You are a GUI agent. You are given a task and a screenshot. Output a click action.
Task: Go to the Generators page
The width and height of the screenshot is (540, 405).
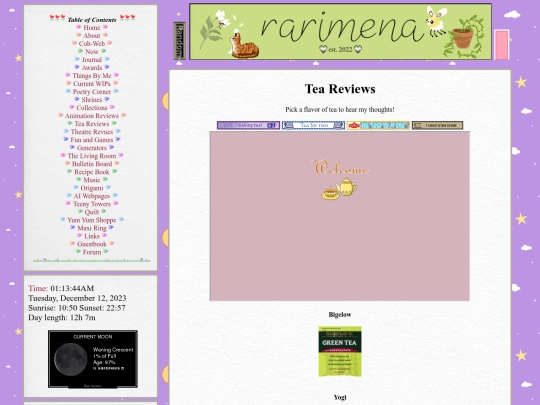pos(92,148)
